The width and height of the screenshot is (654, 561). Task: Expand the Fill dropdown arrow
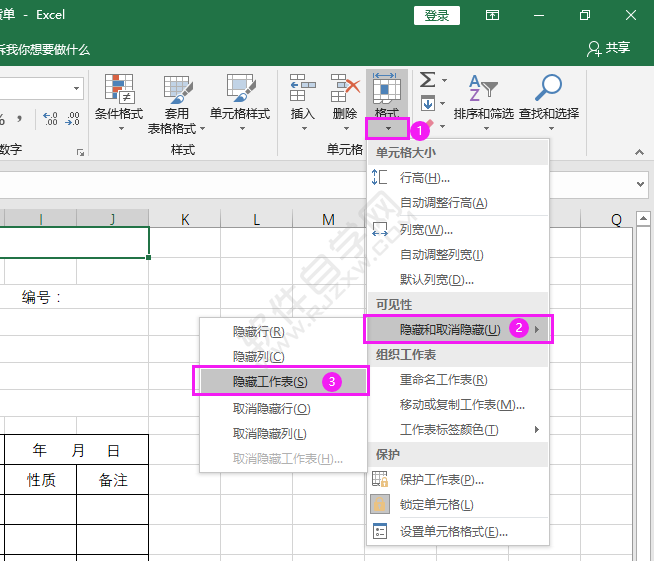[443, 103]
